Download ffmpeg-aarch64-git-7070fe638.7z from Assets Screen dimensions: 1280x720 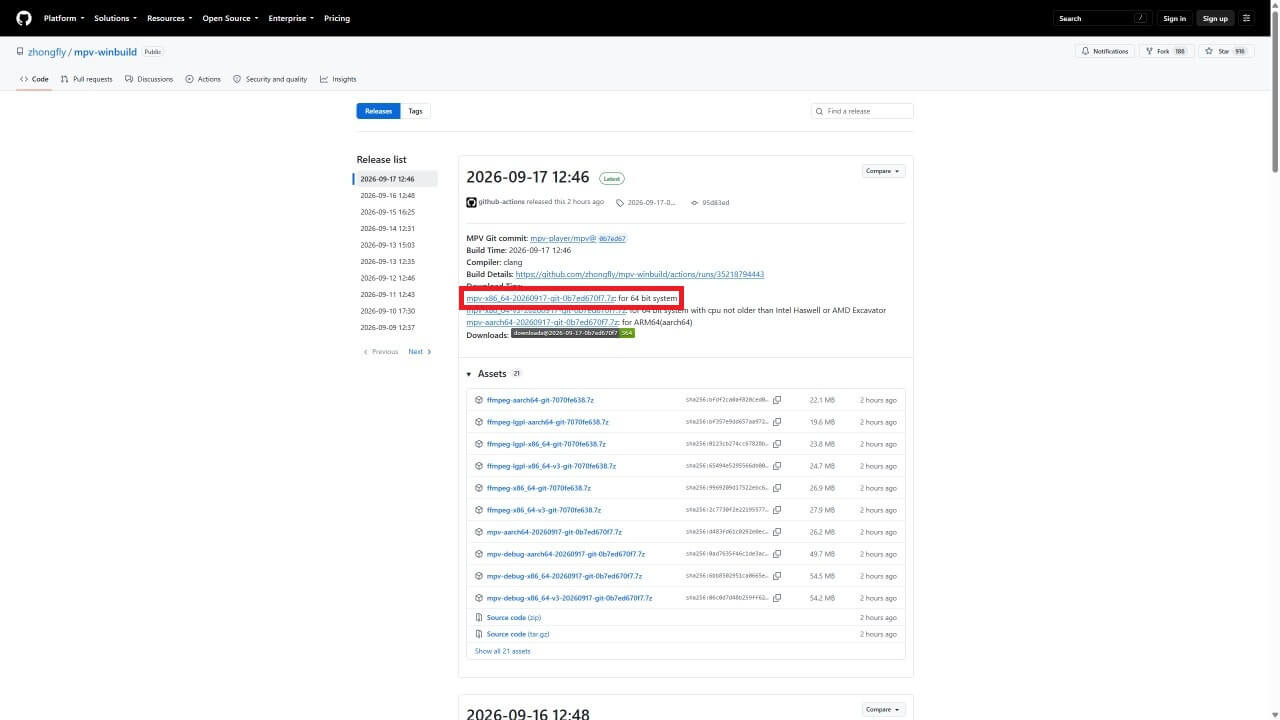(x=540, y=400)
